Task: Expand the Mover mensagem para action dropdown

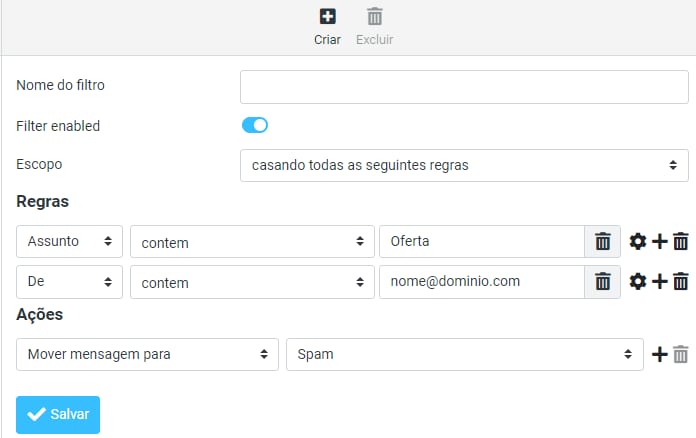Action: tap(147, 354)
